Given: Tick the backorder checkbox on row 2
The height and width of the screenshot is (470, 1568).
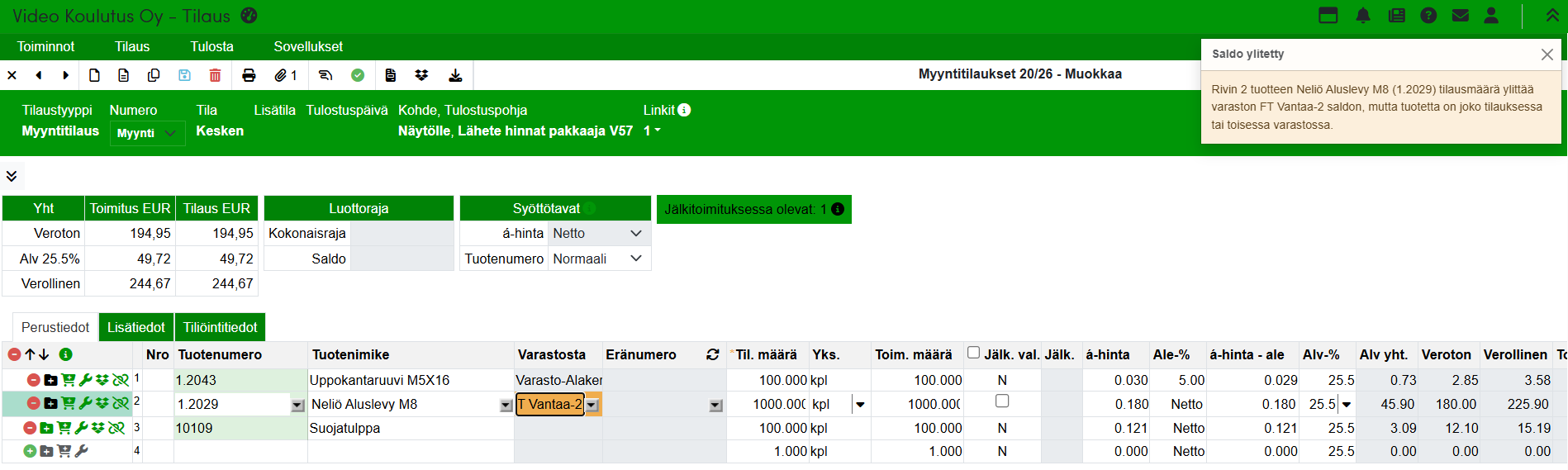Looking at the screenshot, I should (x=1002, y=401).
